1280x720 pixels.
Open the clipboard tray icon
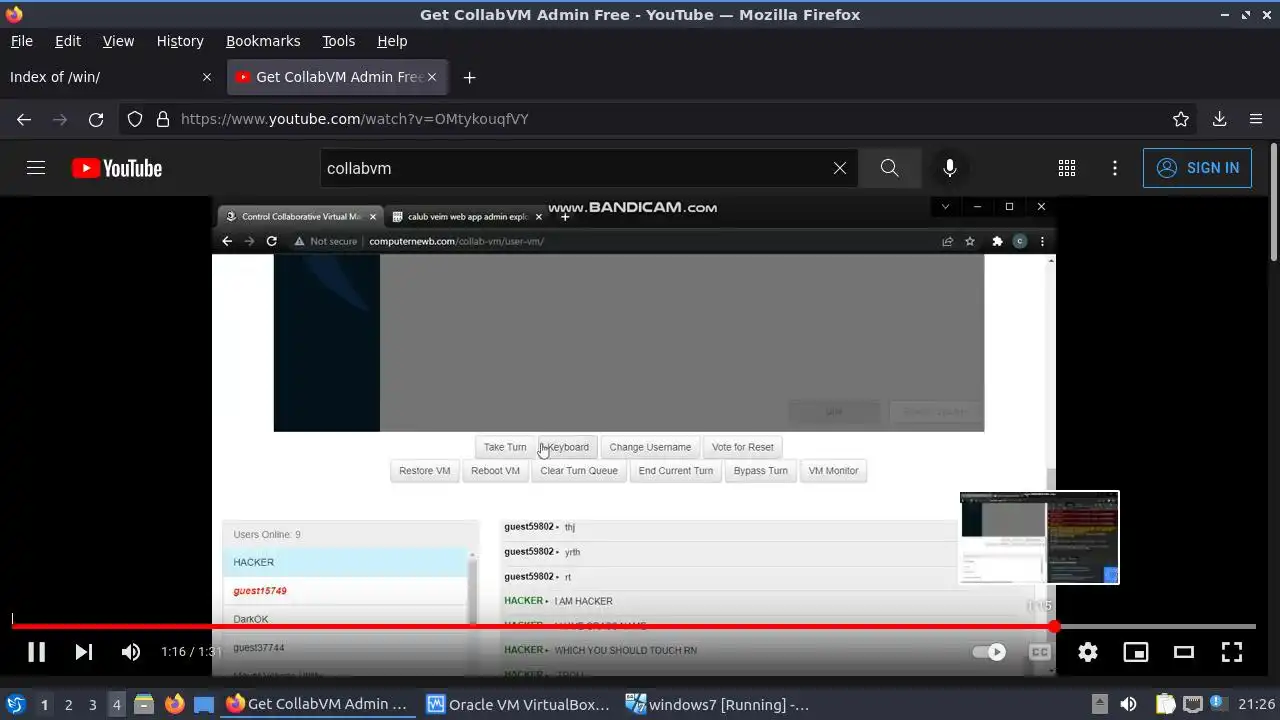1166,704
